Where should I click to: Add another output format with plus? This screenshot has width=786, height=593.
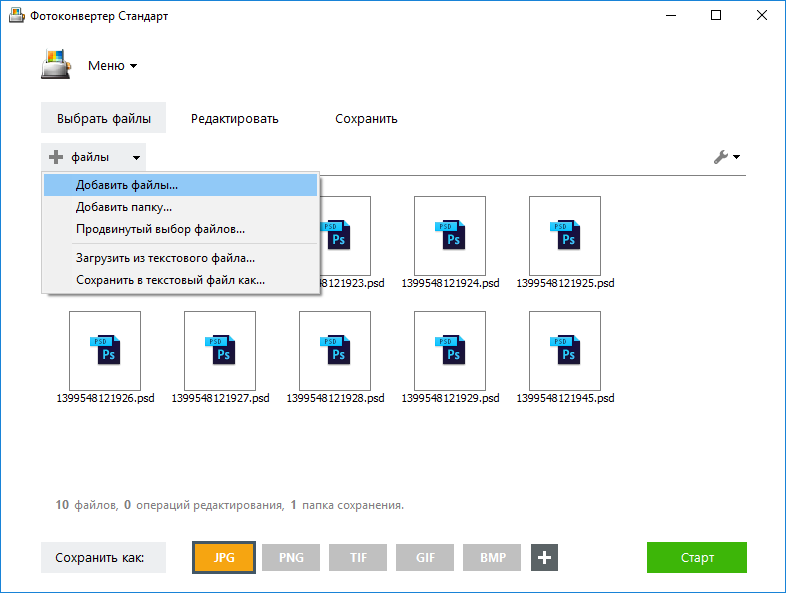click(x=544, y=557)
